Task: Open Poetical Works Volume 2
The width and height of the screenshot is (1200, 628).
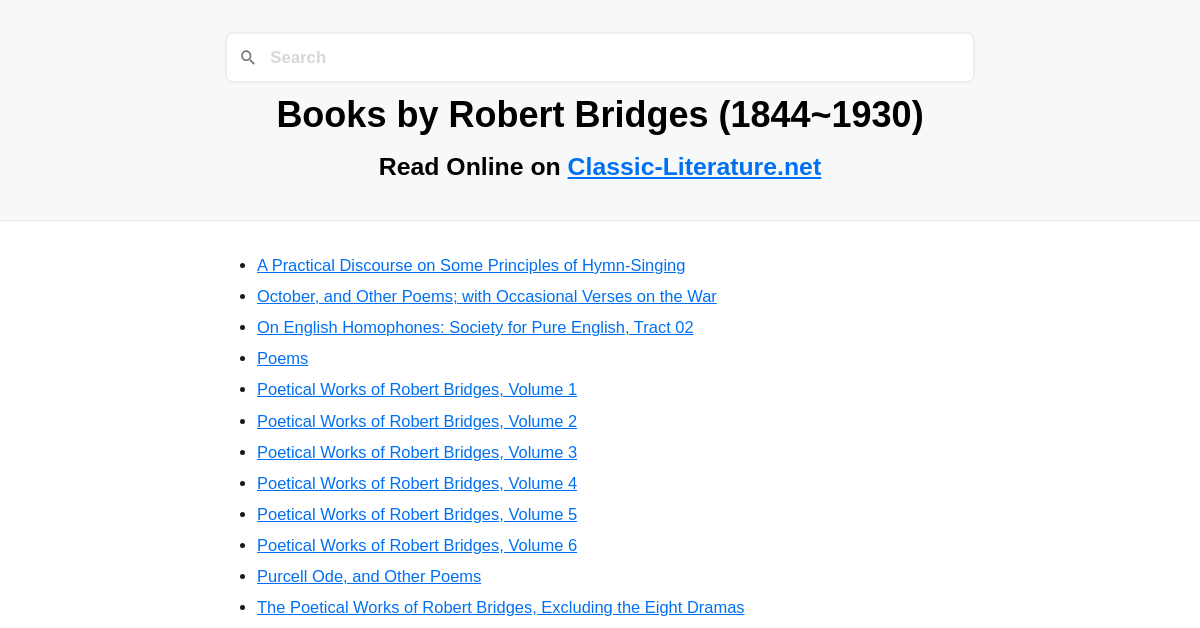Action: coord(417,421)
